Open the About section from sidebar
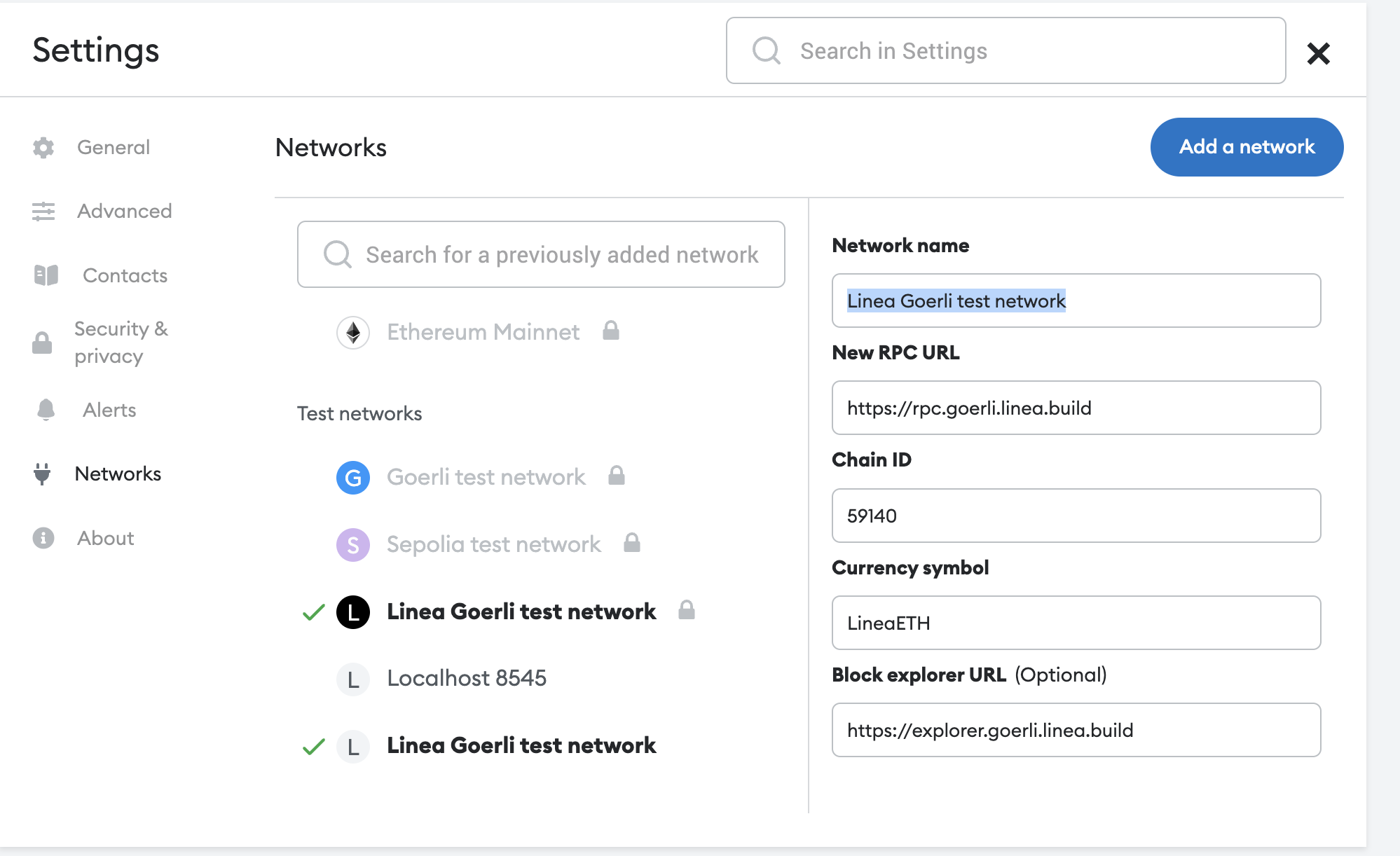 [104, 538]
